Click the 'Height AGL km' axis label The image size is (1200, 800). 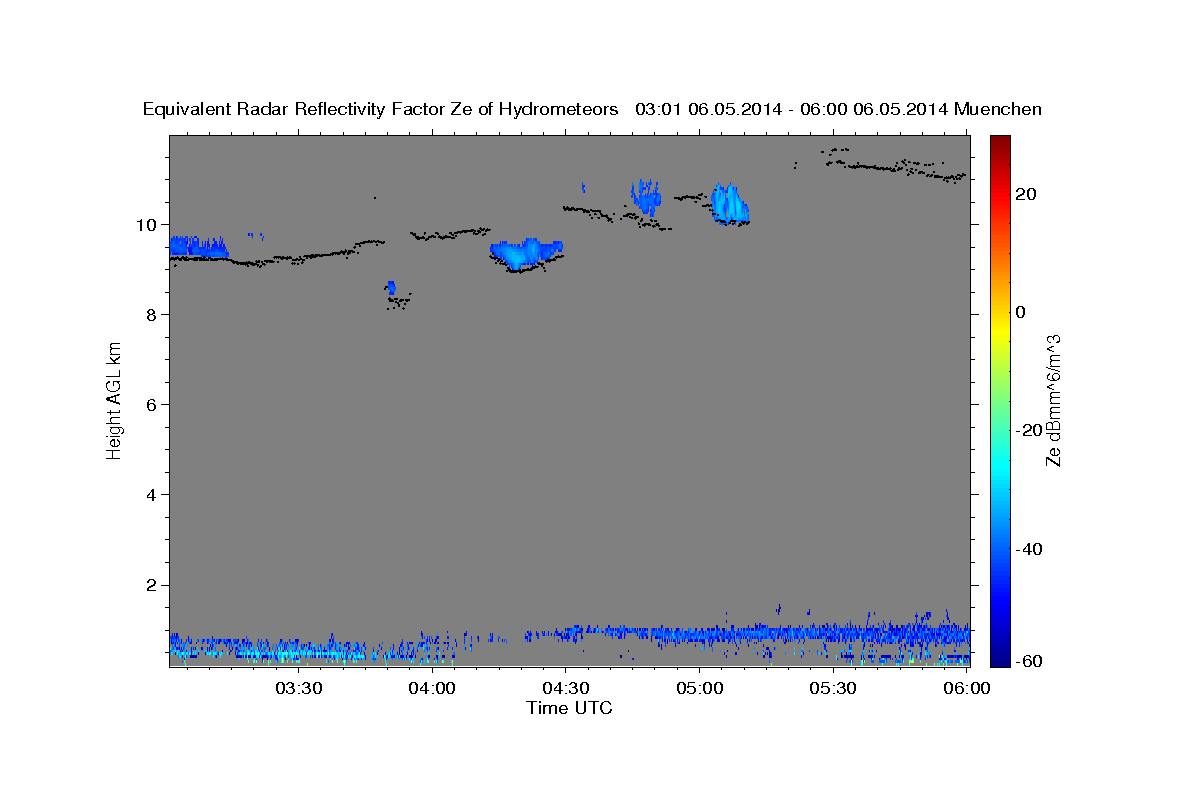point(115,400)
